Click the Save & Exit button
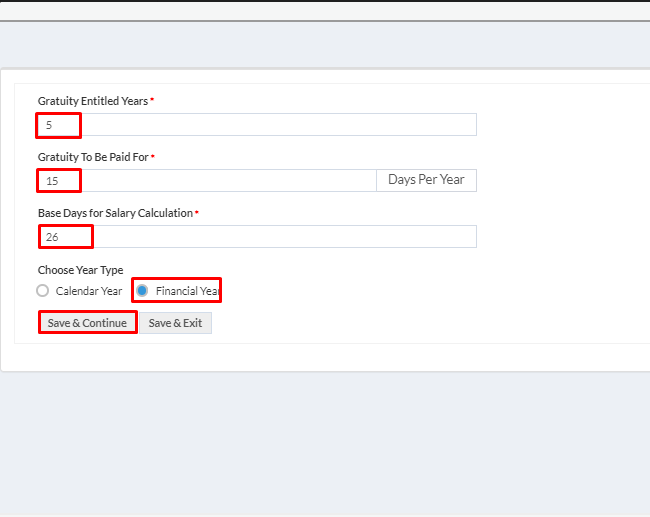 175,323
